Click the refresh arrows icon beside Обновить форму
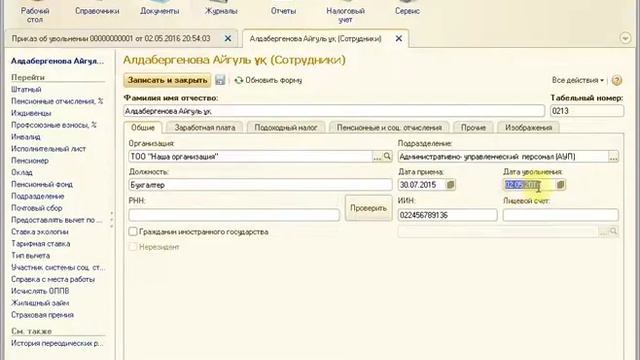Viewport: 640px width, 360px height. click(x=239, y=80)
